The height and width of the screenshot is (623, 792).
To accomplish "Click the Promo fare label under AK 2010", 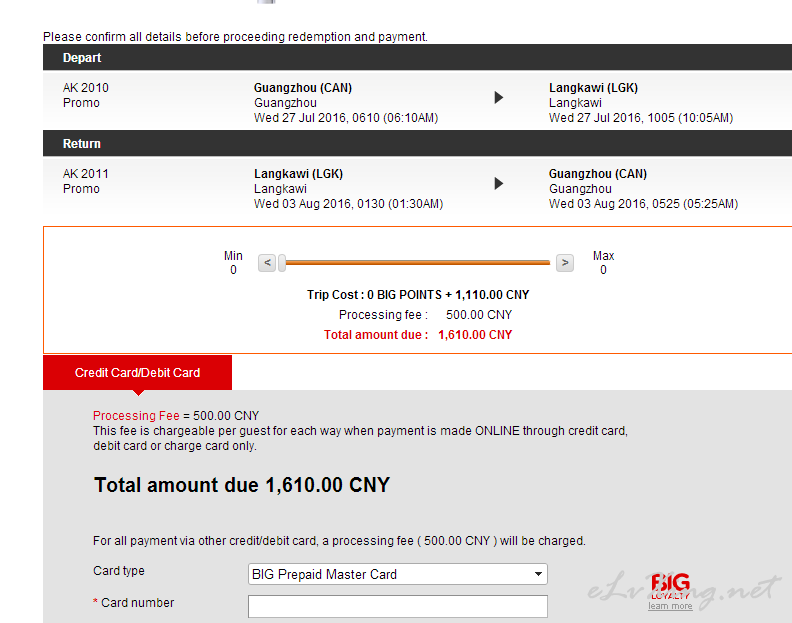I will [81, 103].
